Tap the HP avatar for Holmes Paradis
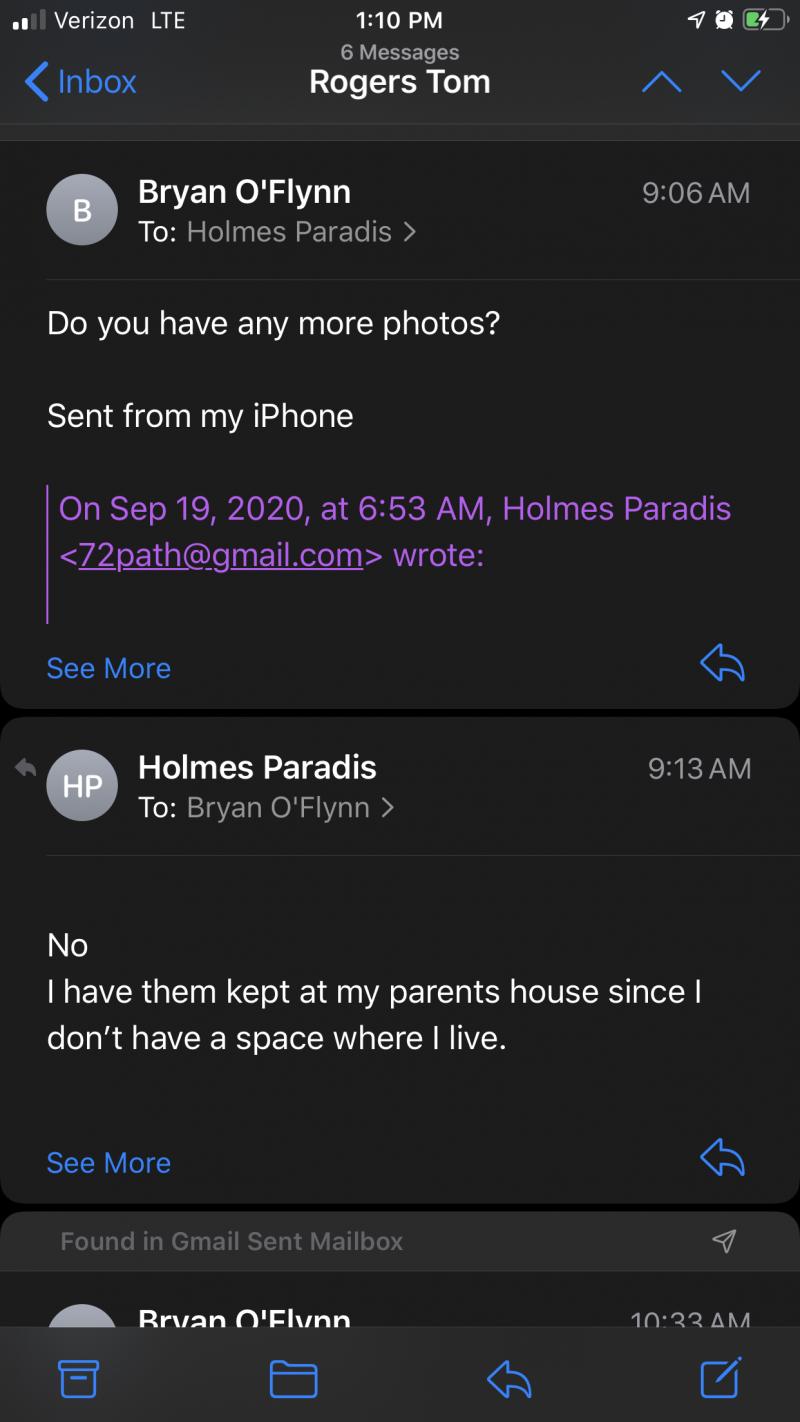 pos(82,785)
